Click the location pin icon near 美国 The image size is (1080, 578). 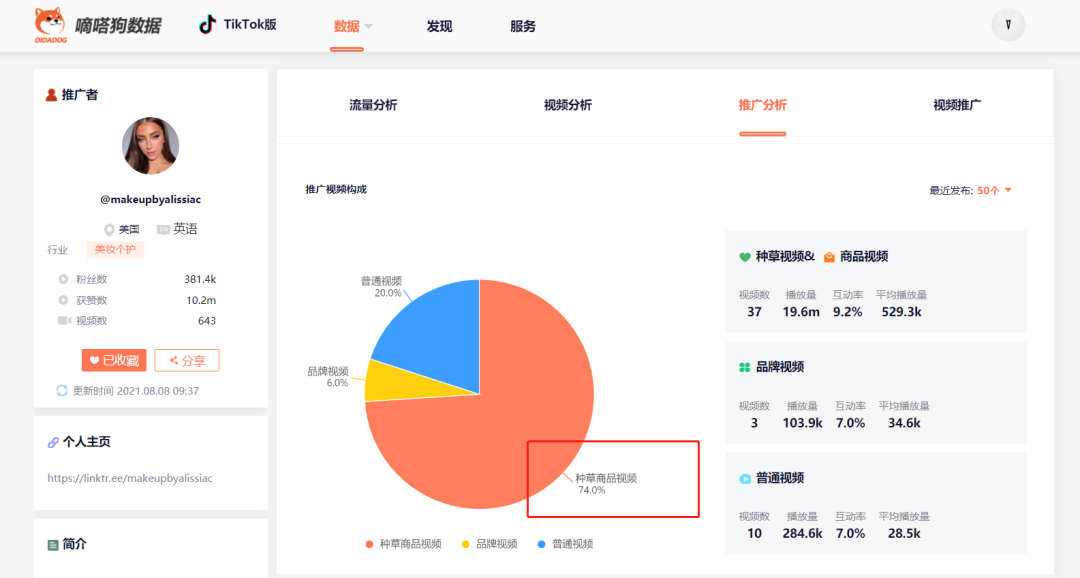[109, 229]
